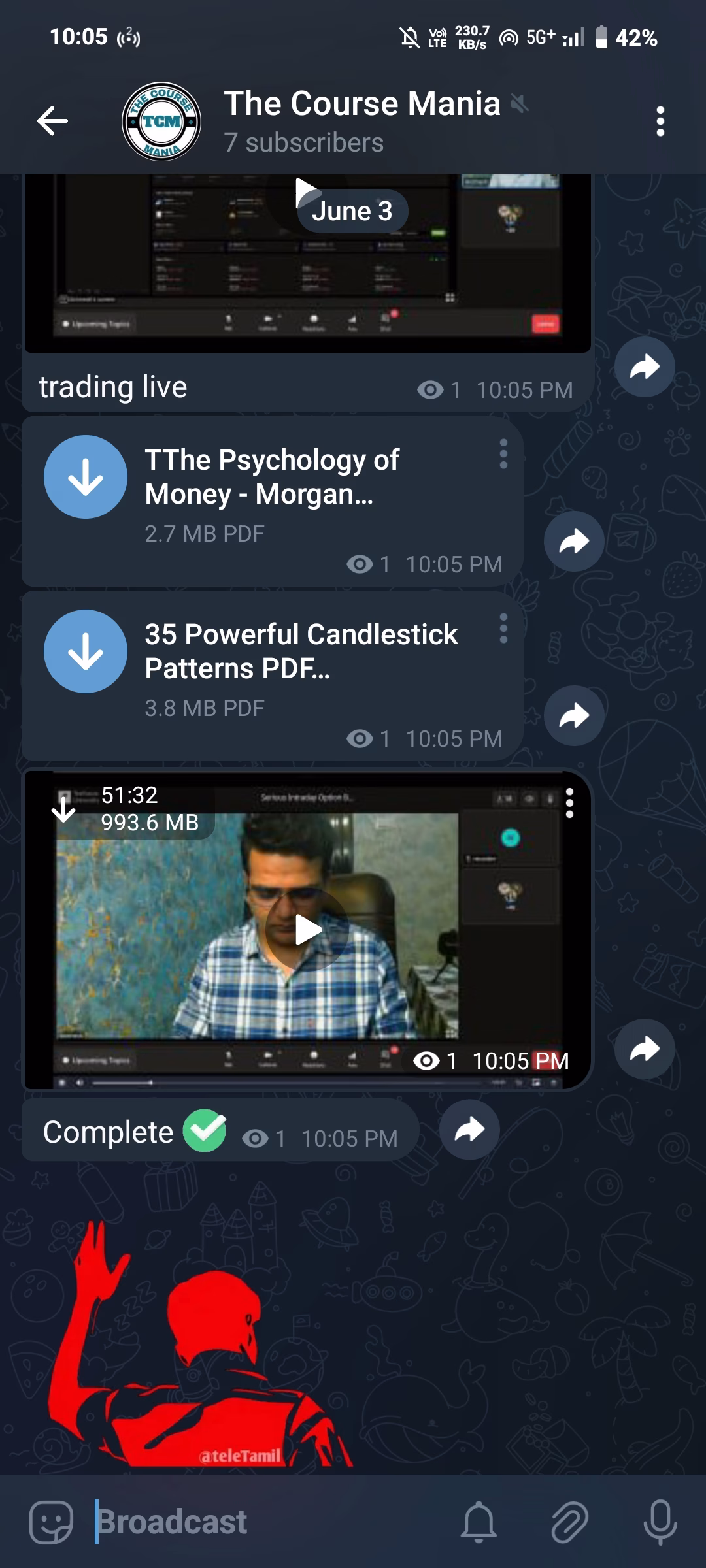Attach a file with paperclip icon
The height and width of the screenshot is (1568, 706).
[569, 1522]
